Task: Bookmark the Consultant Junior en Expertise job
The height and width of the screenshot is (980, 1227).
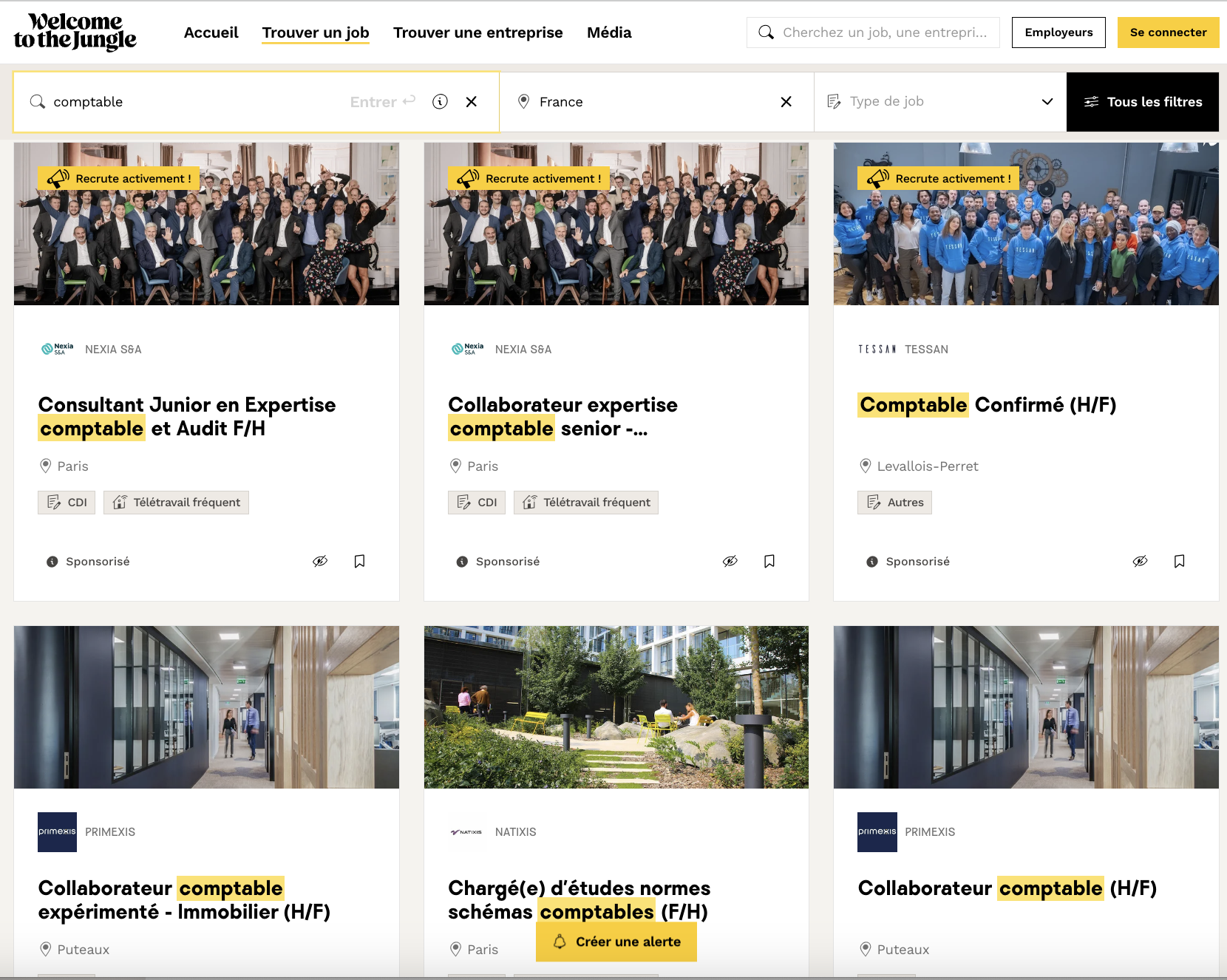Action: point(359,562)
